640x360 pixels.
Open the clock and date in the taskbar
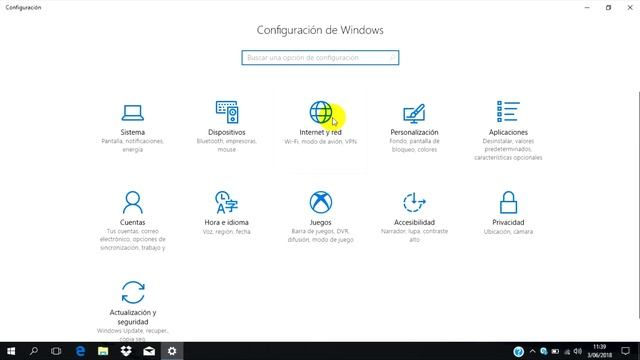600,351
